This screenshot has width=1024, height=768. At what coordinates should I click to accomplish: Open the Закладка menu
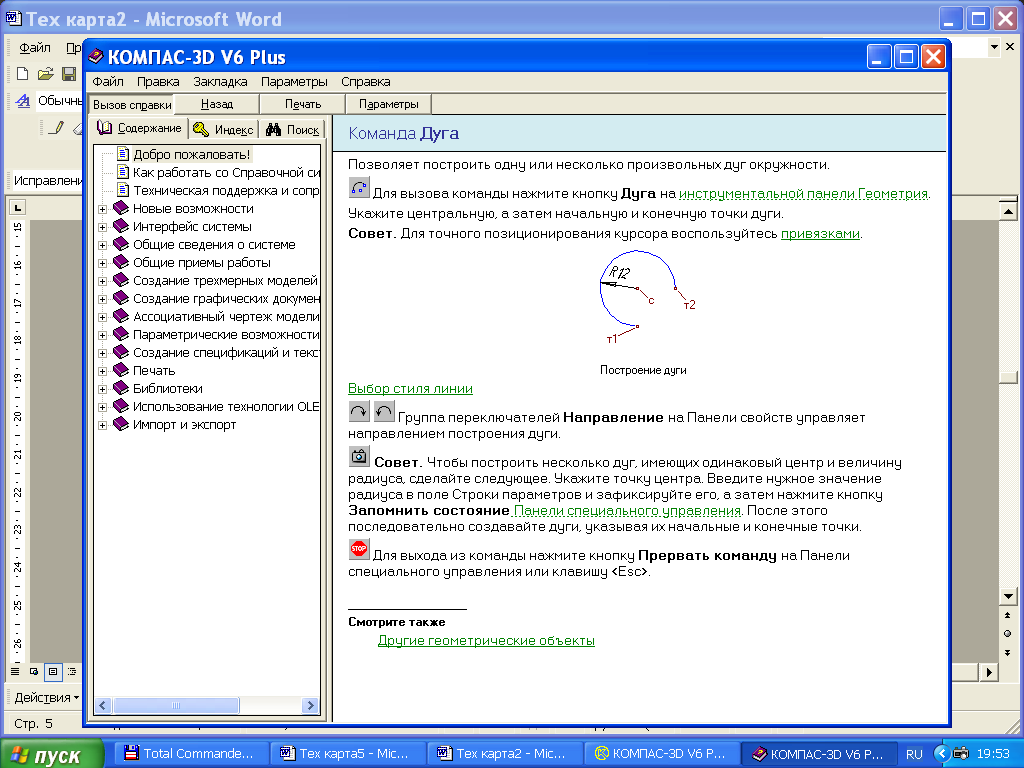[220, 82]
